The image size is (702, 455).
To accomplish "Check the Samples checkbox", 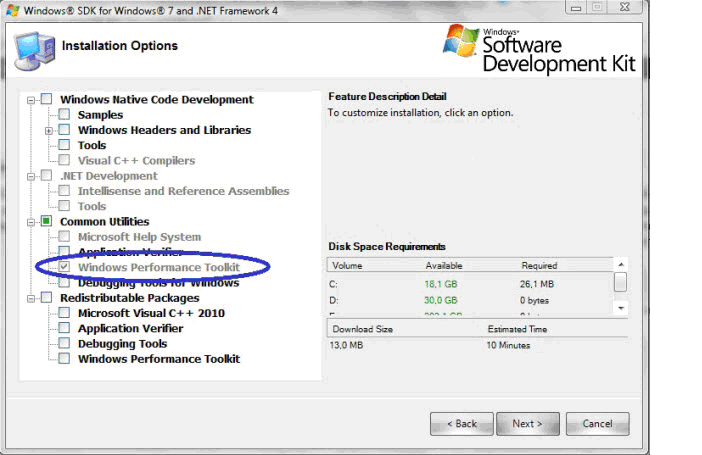I will click(64, 115).
